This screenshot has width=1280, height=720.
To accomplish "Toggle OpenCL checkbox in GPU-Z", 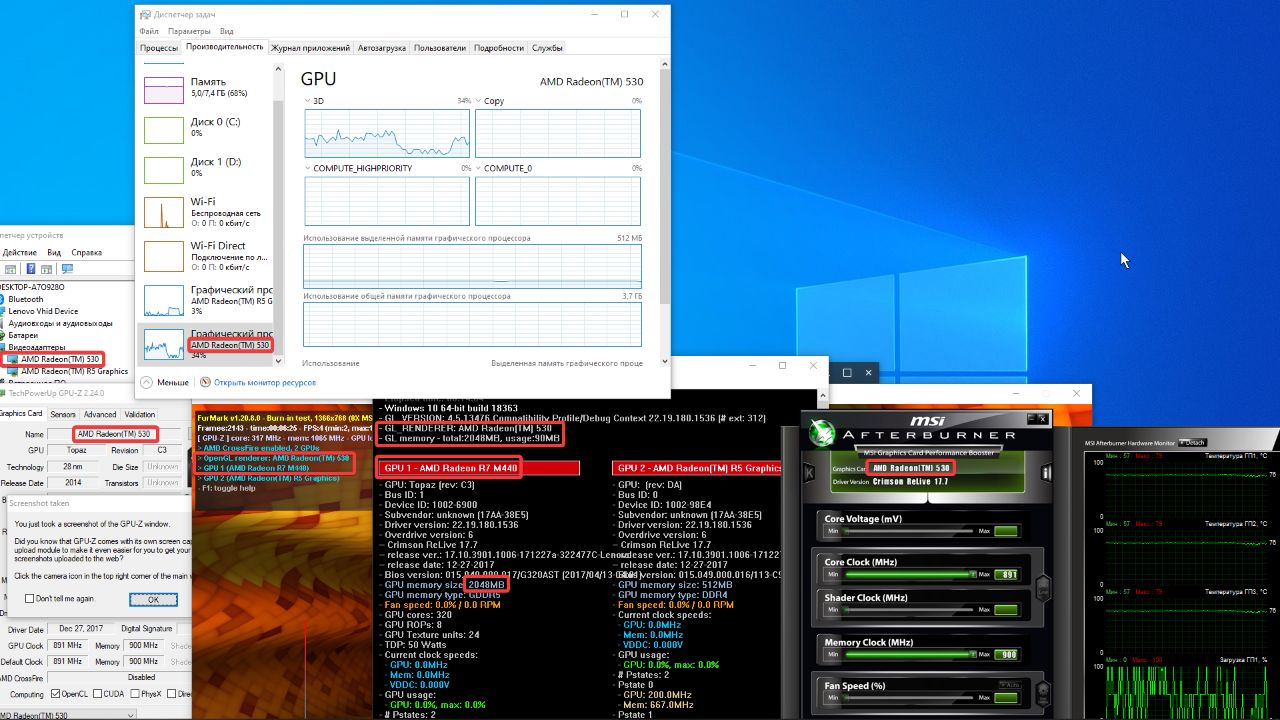I will [x=57, y=693].
